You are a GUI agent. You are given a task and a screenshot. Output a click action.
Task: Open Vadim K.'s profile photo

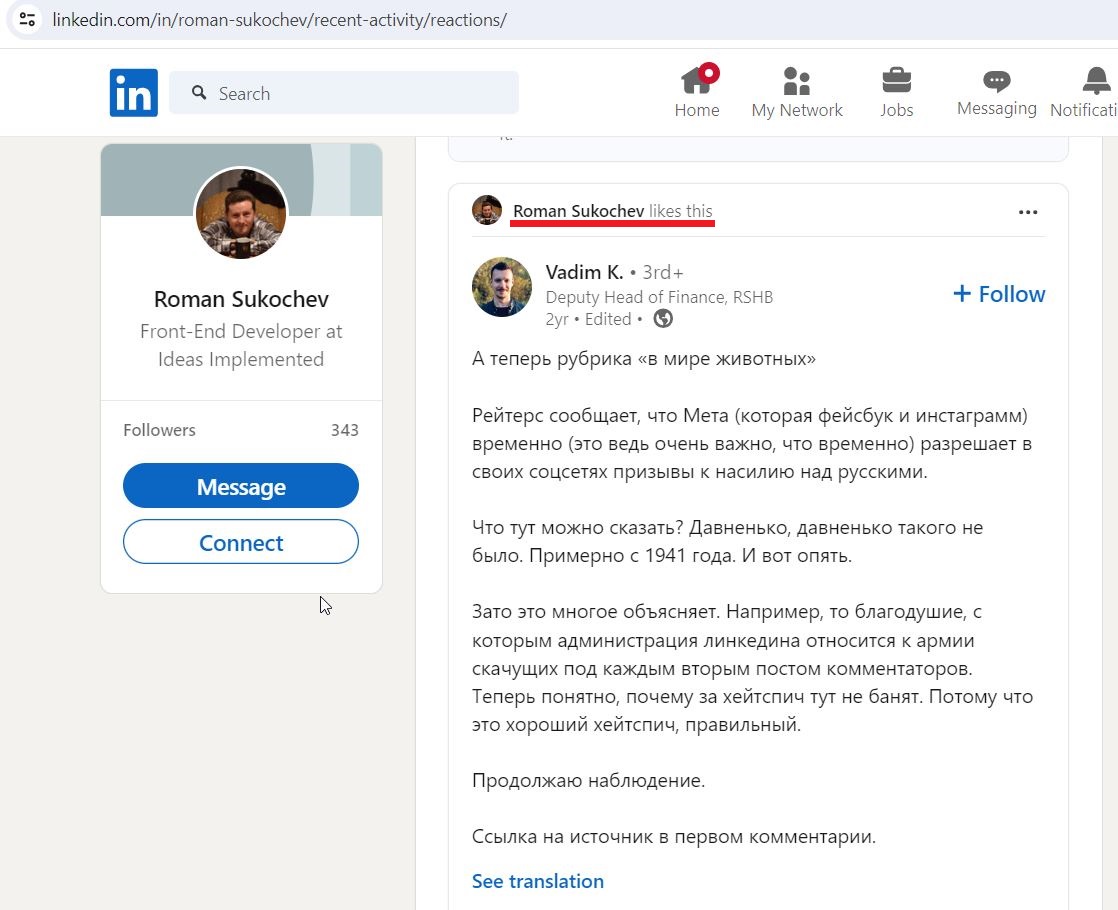tap(502, 287)
